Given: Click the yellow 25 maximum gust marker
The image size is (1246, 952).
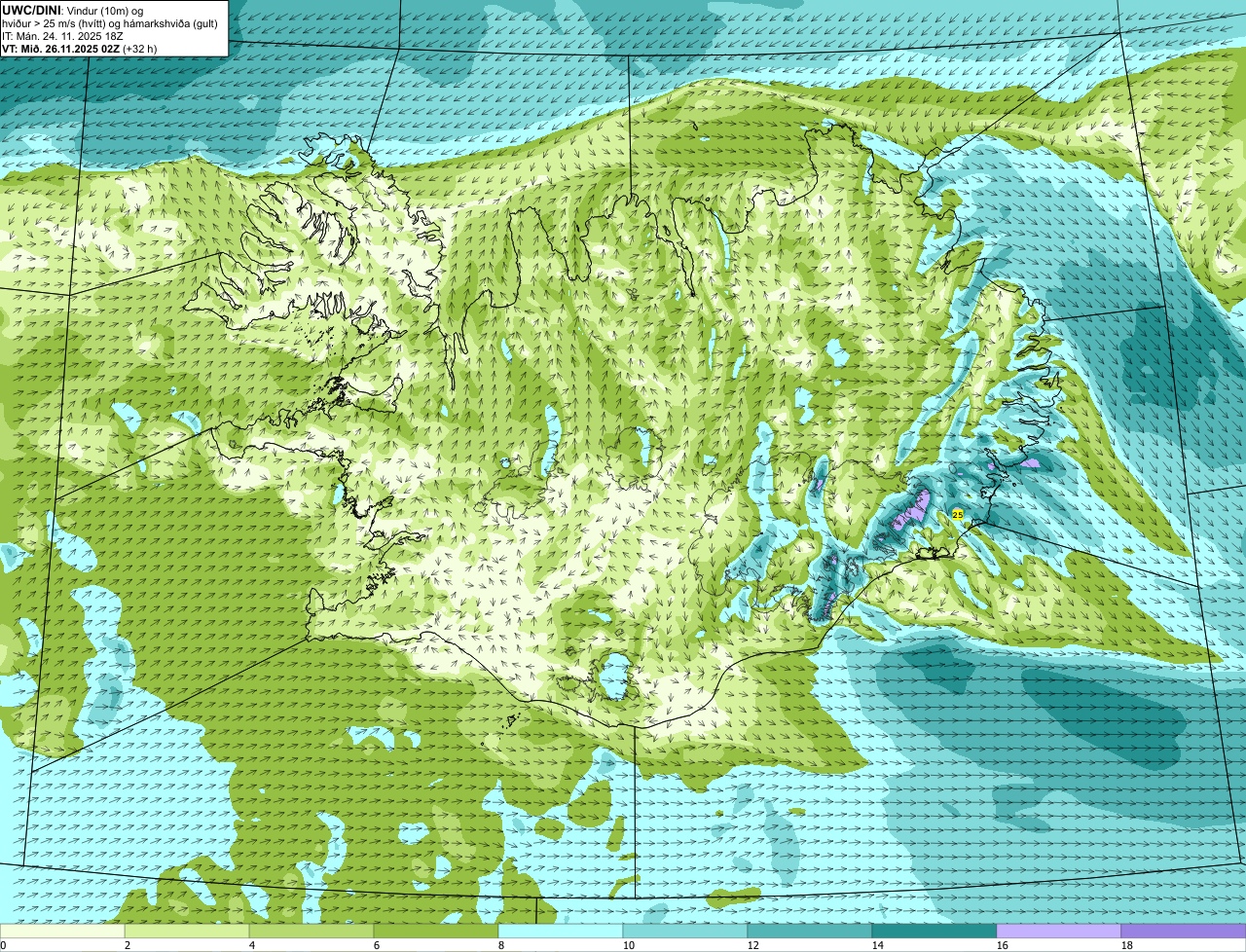Looking at the screenshot, I should click(x=958, y=514).
